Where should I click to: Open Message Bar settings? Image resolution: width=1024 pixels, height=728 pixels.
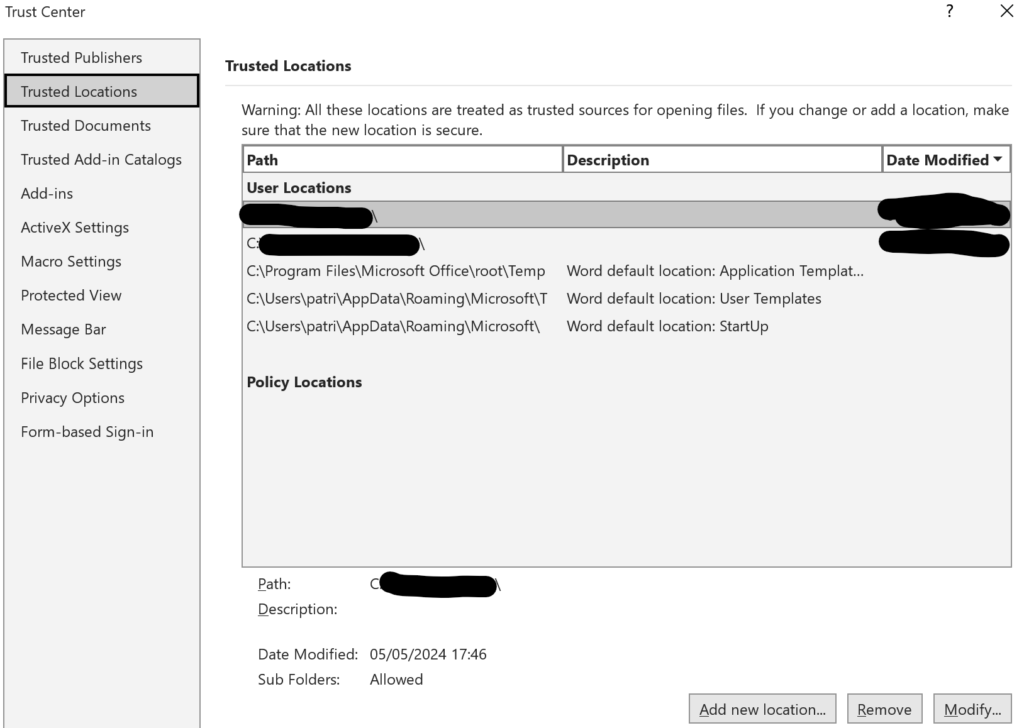click(102, 329)
